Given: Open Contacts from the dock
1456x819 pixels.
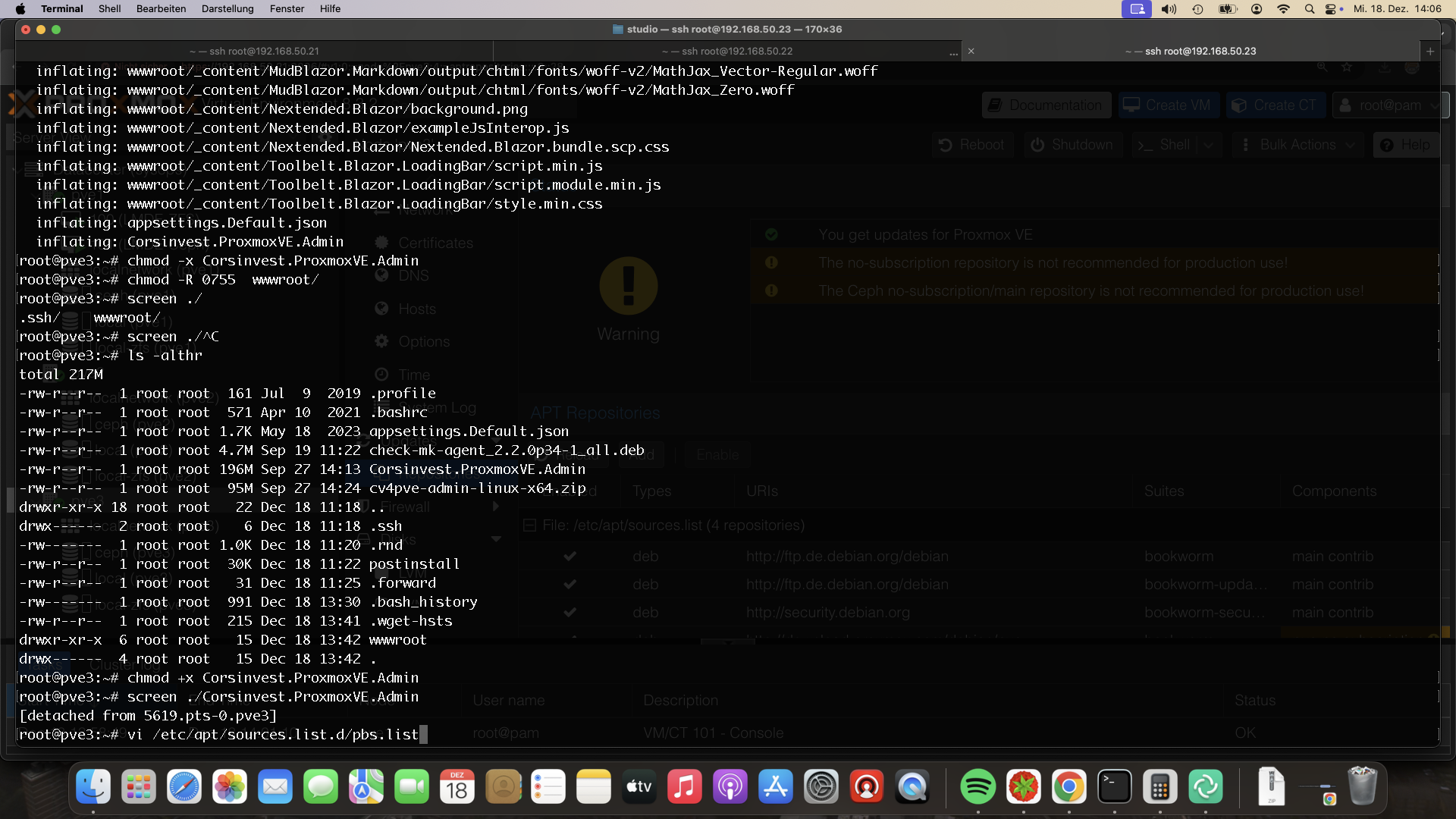Looking at the screenshot, I should tap(503, 787).
